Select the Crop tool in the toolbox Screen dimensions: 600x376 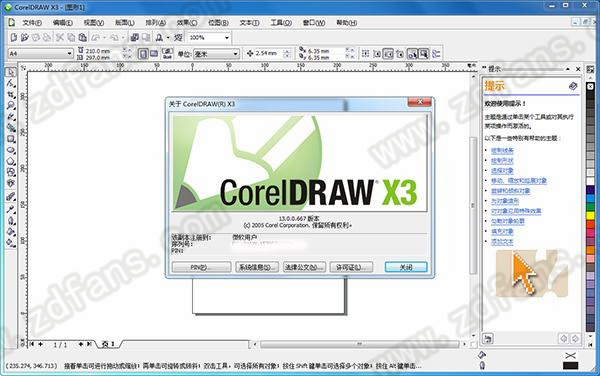click(11, 94)
